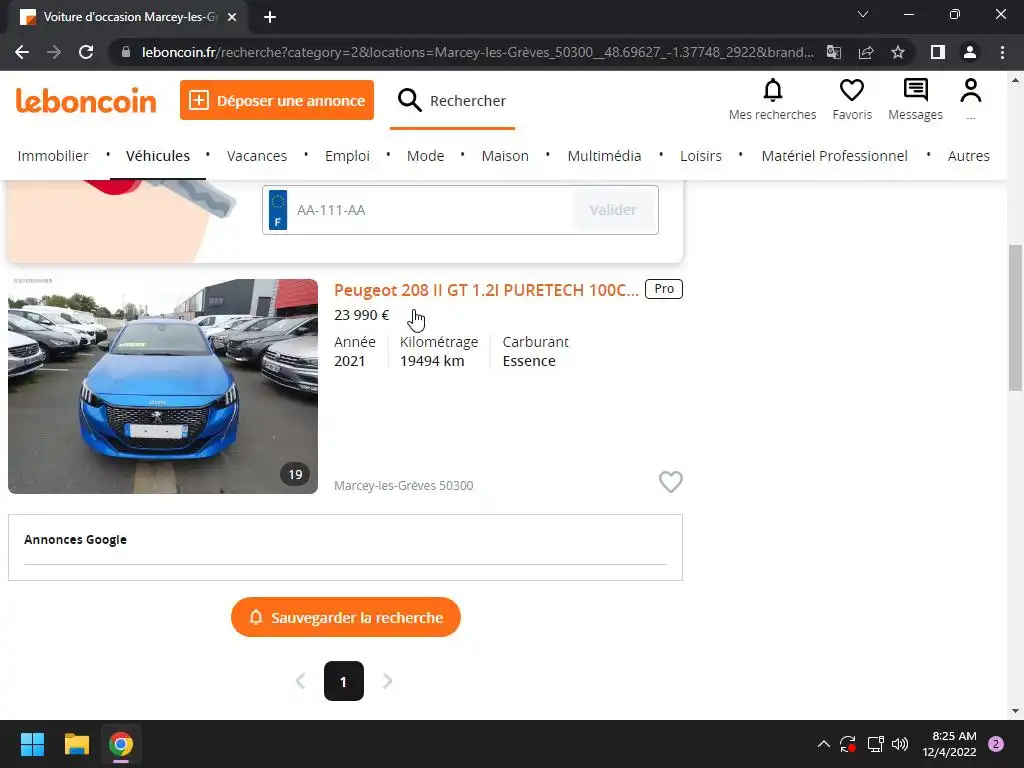The image size is (1024, 768).
Task: Select the Véhicules category
Action: (x=158, y=156)
